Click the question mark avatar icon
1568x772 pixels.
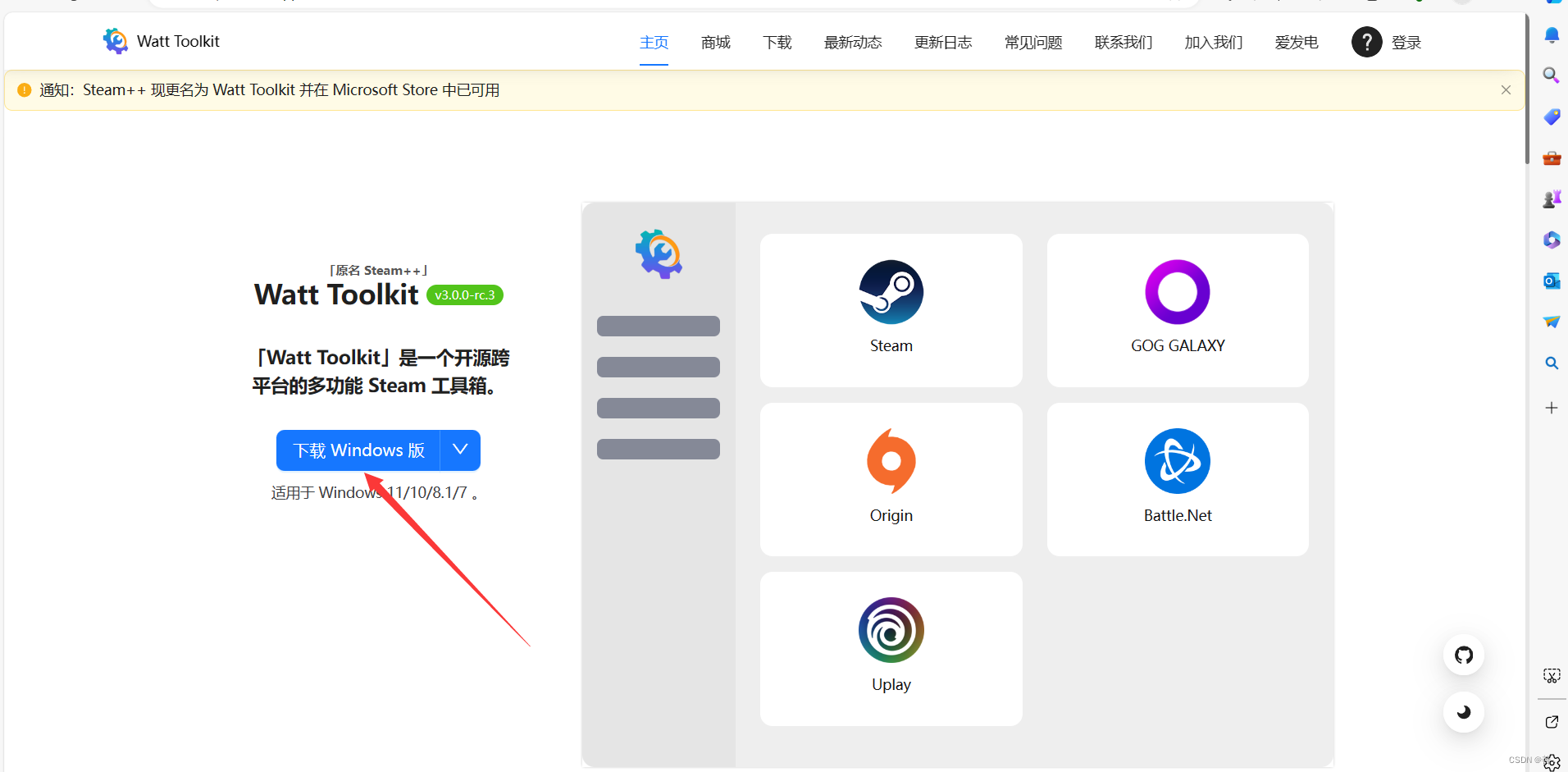[1366, 42]
